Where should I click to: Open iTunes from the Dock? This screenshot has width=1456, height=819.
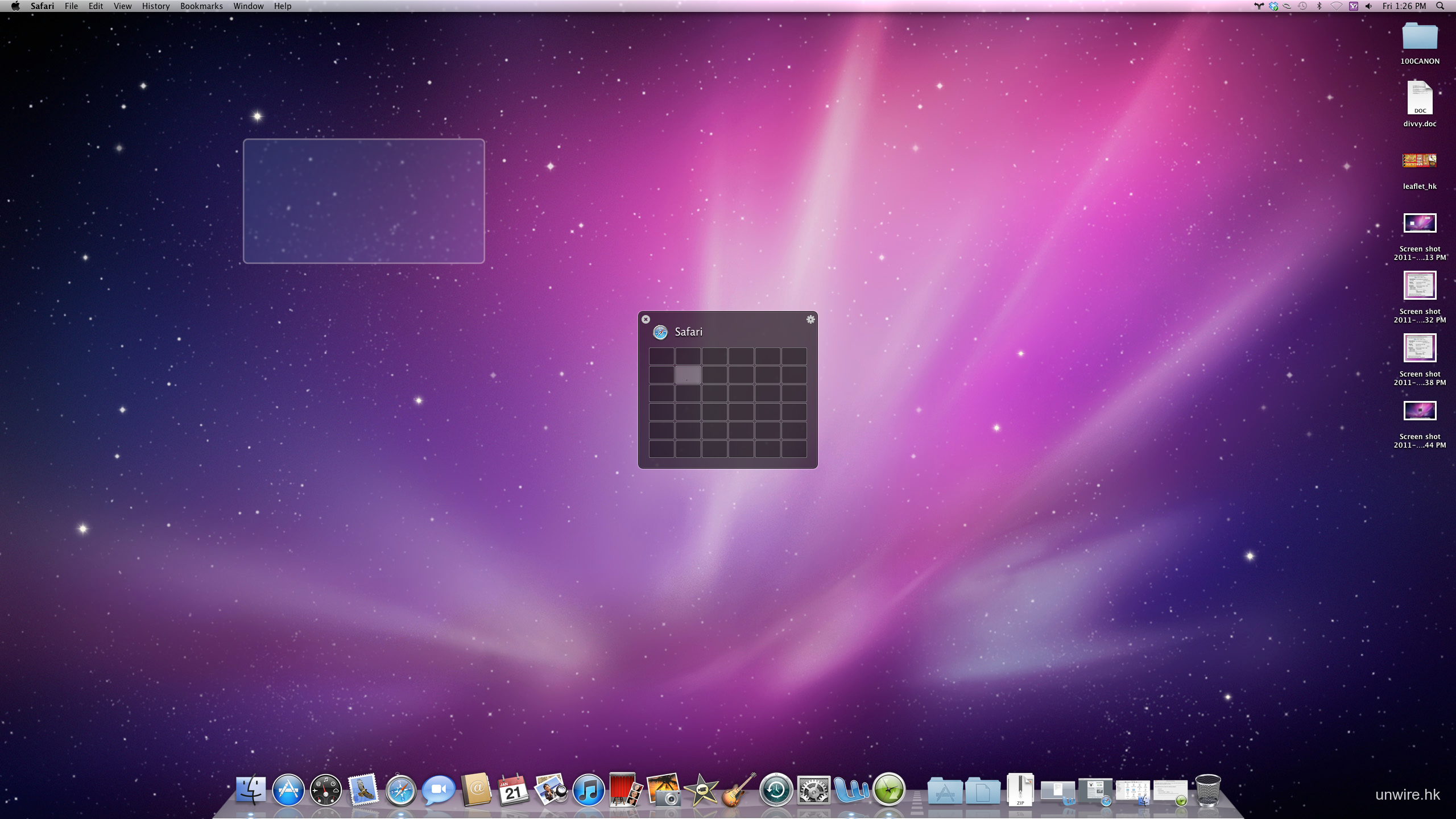[x=588, y=791]
